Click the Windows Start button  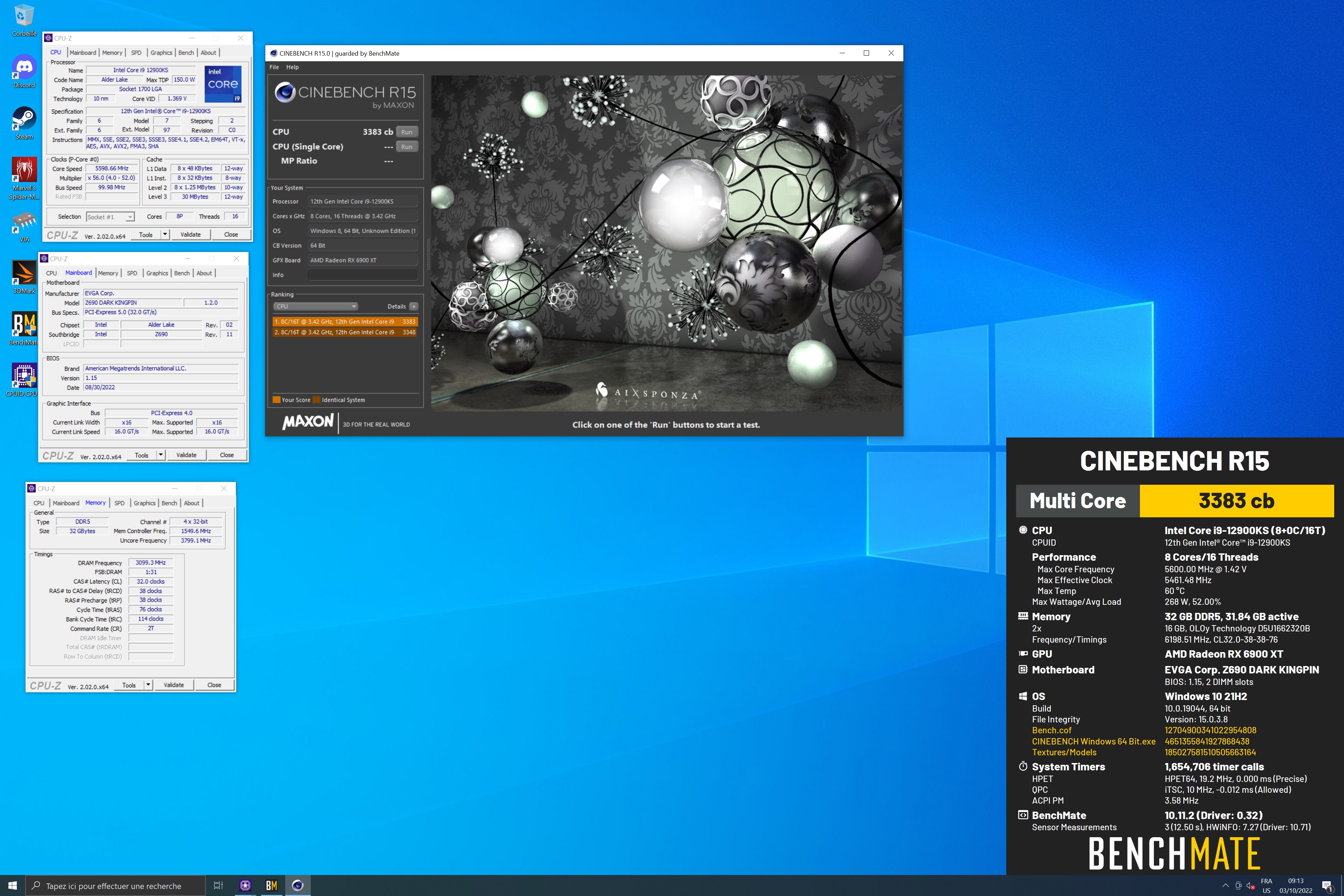[x=13, y=885]
